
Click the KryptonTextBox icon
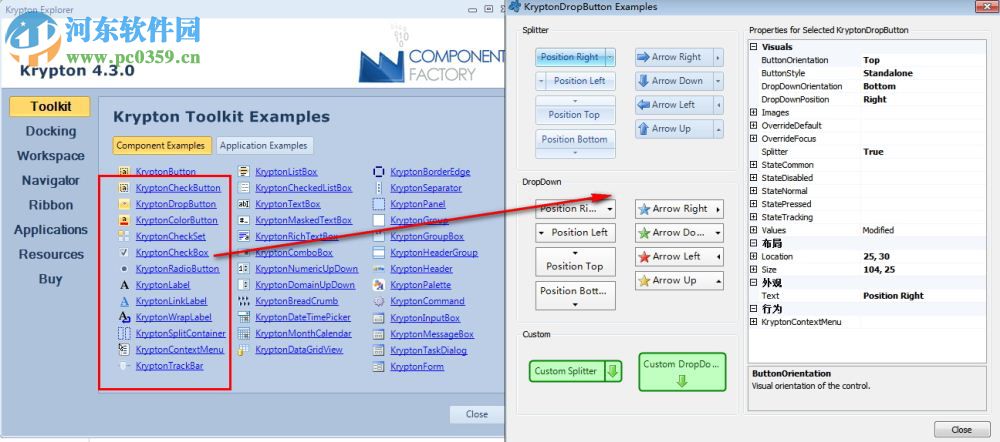coord(244,204)
